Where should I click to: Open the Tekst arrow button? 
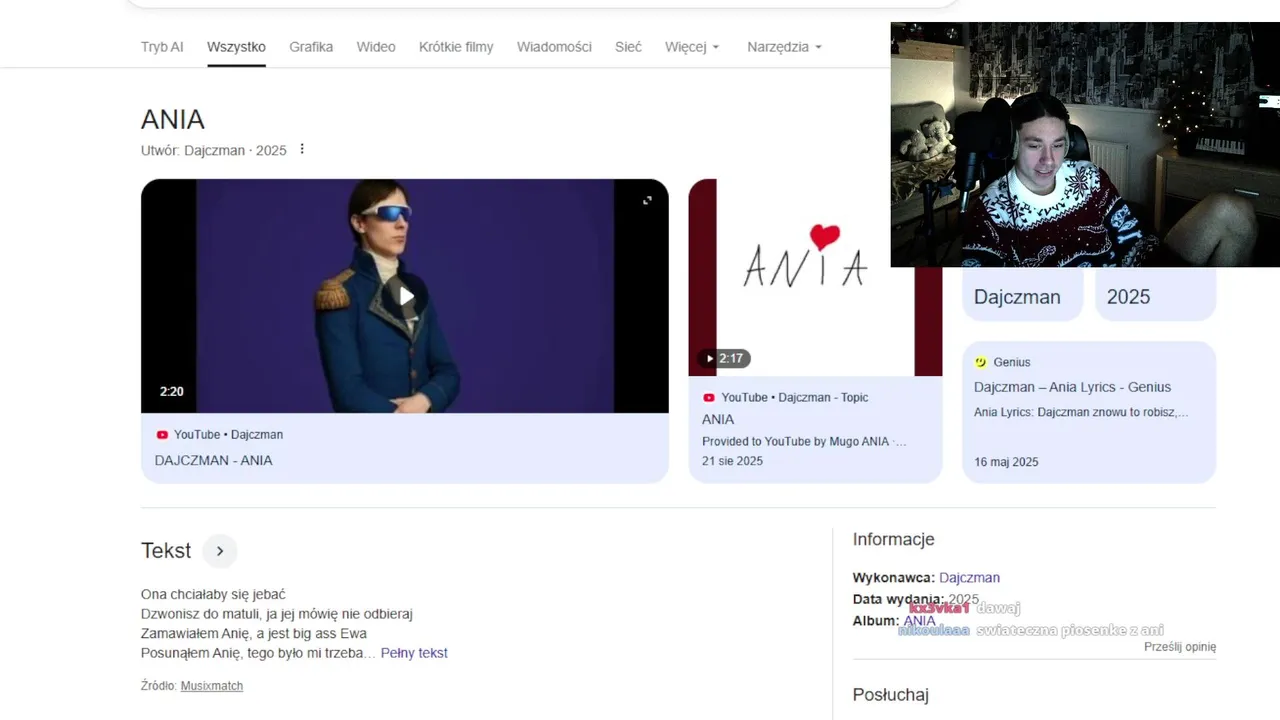click(x=220, y=551)
